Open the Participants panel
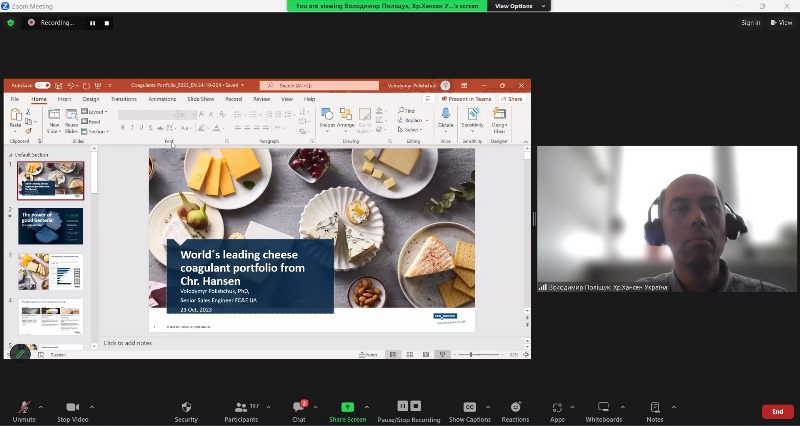 coord(240,410)
